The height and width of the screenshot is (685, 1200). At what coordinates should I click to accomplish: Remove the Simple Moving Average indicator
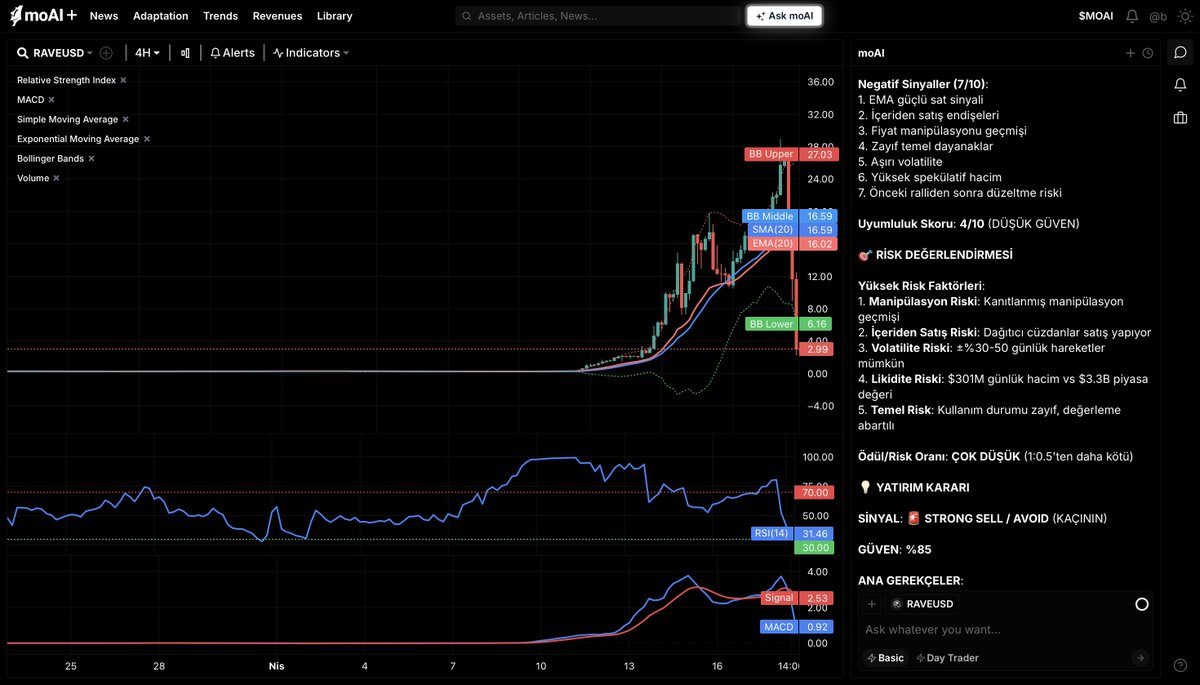point(126,120)
